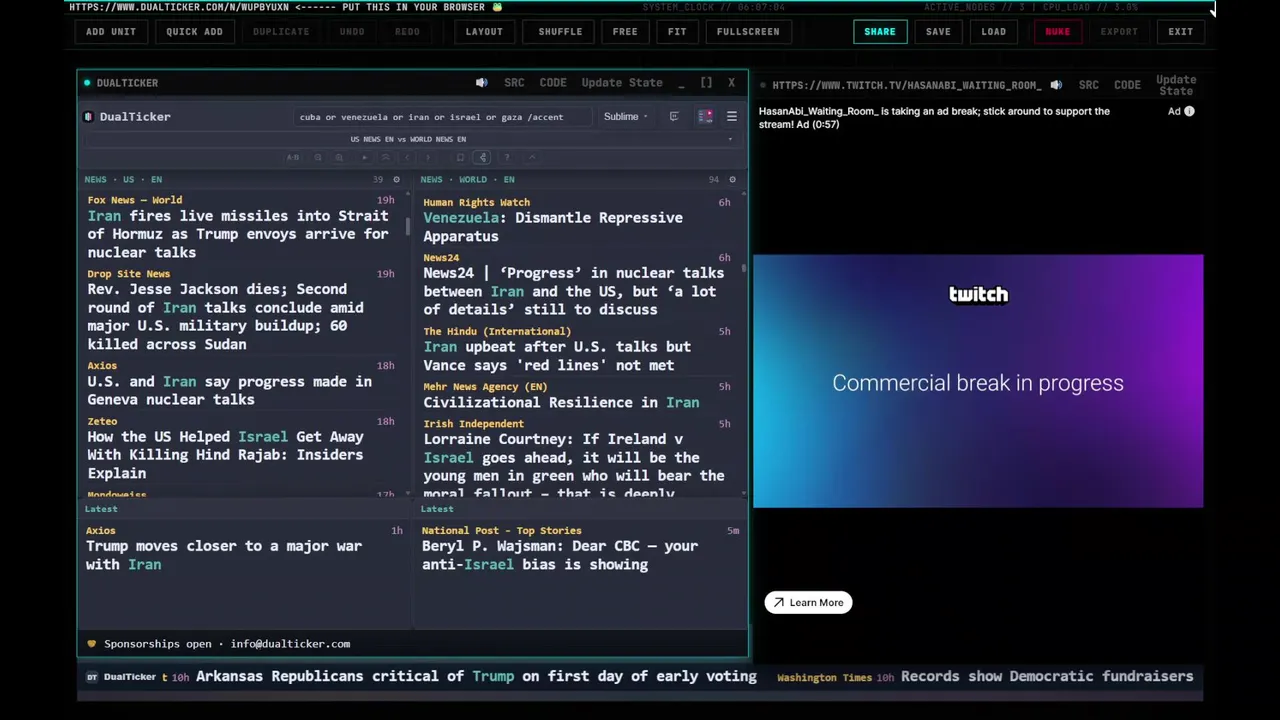This screenshot has height=720, width=1280.
Task: Open the DualTicker hamburger menu
Action: click(x=731, y=117)
